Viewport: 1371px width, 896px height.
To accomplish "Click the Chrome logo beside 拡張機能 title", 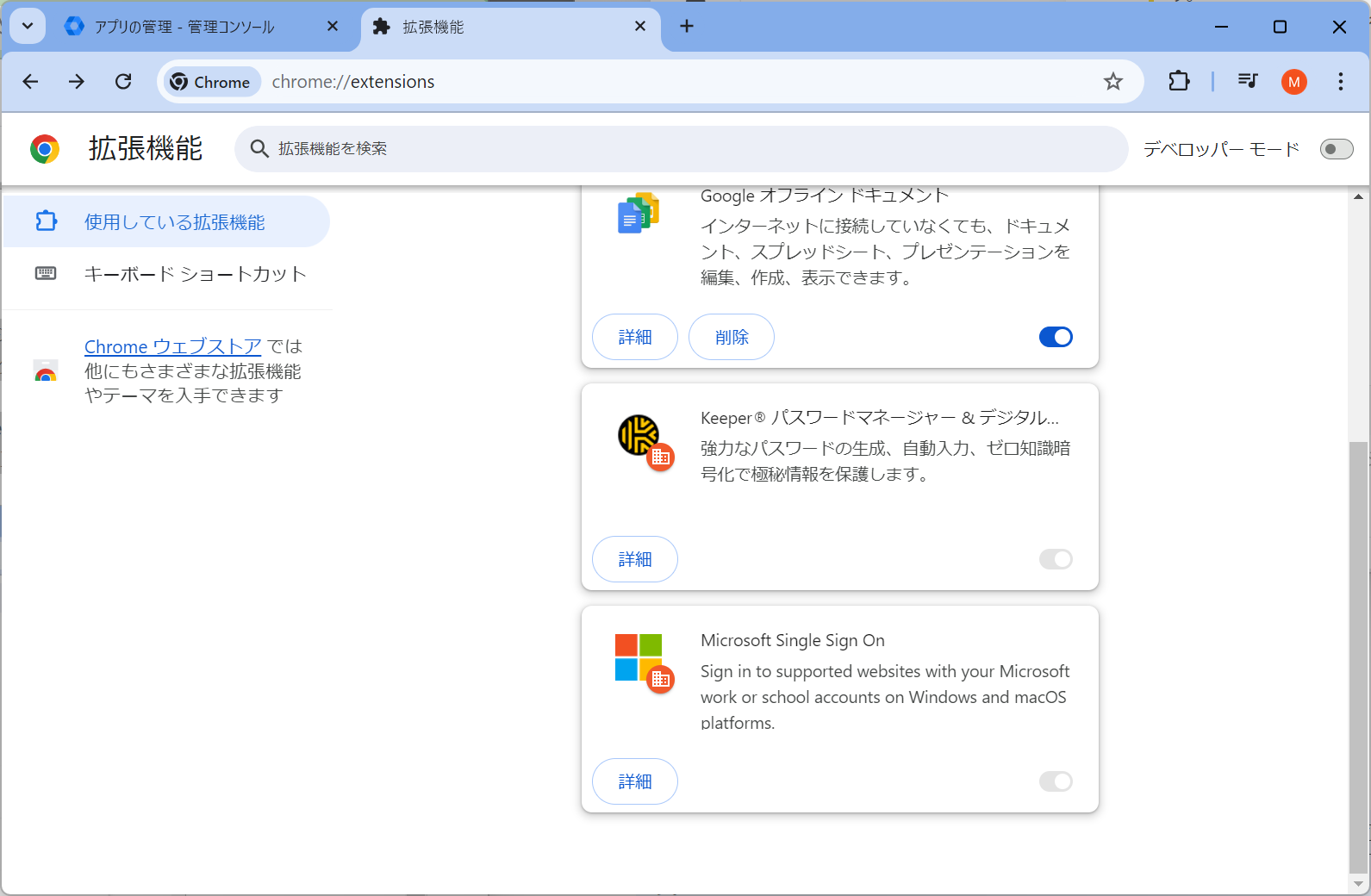I will [x=45, y=149].
